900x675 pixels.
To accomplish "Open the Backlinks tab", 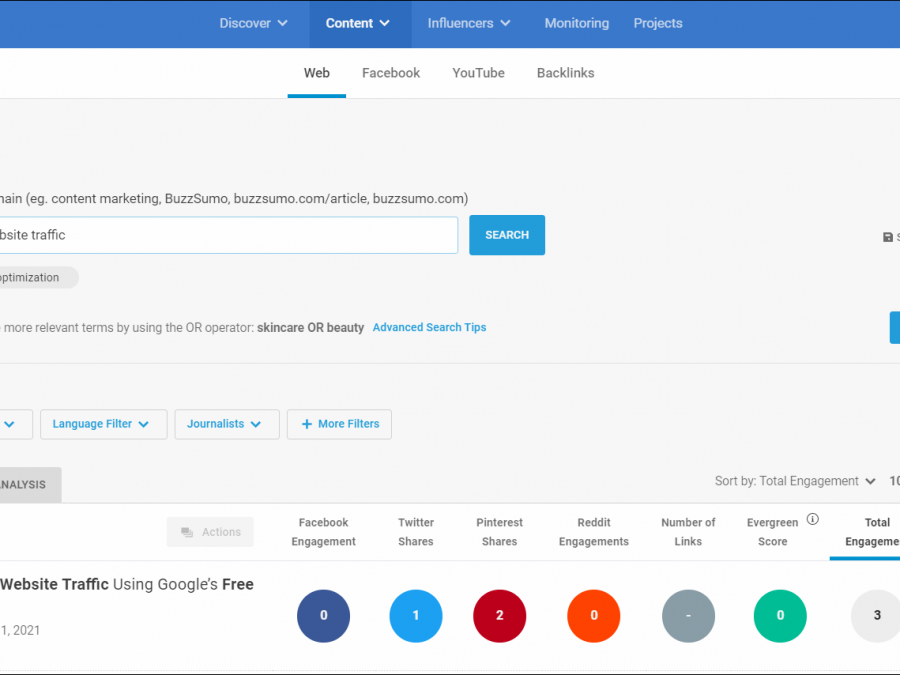I will (x=565, y=73).
